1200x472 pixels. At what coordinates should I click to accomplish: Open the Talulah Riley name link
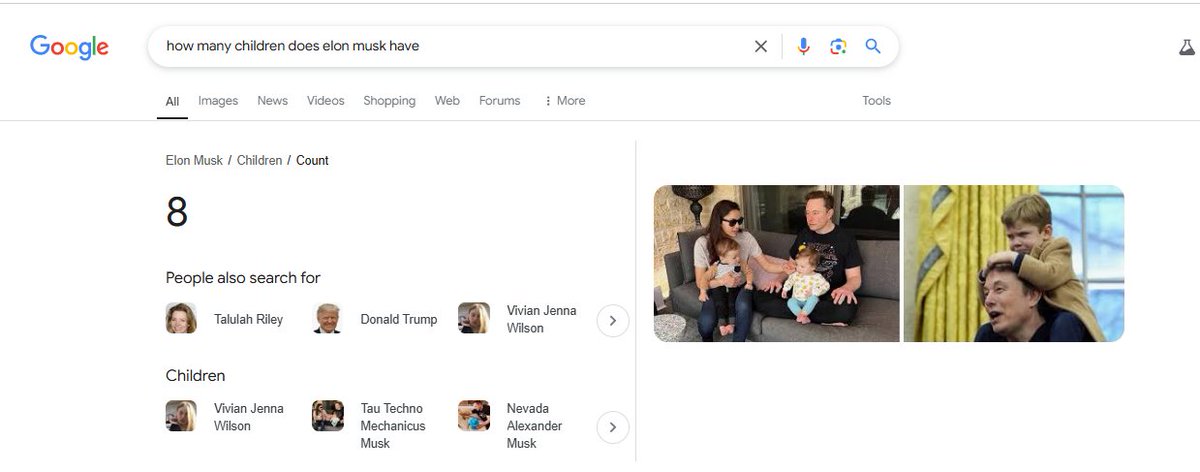point(248,320)
